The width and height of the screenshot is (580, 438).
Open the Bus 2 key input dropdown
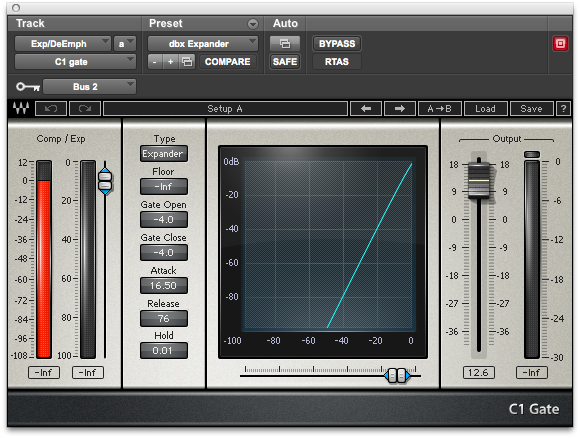coord(90,87)
